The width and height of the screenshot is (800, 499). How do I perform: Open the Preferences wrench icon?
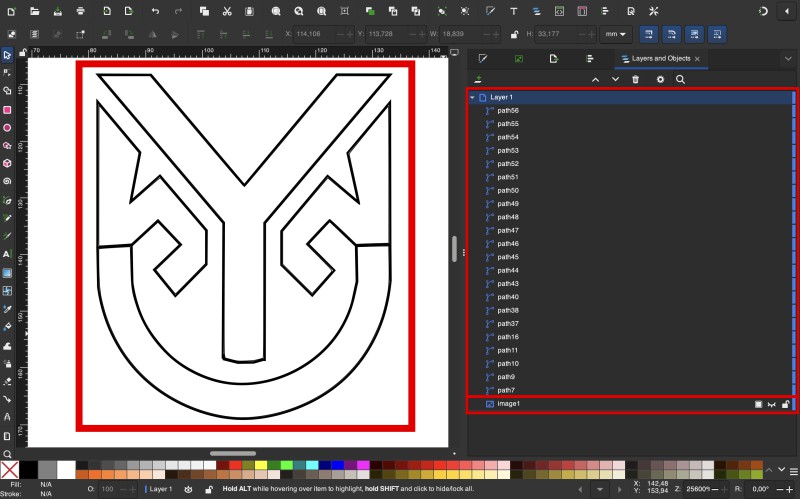(654, 11)
